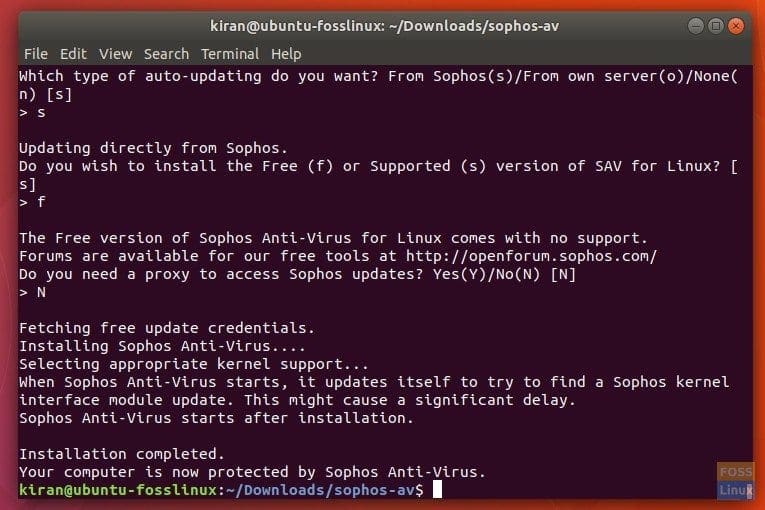This screenshot has width=765, height=510.
Task: Click the '> f' response line
Action: (32, 202)
